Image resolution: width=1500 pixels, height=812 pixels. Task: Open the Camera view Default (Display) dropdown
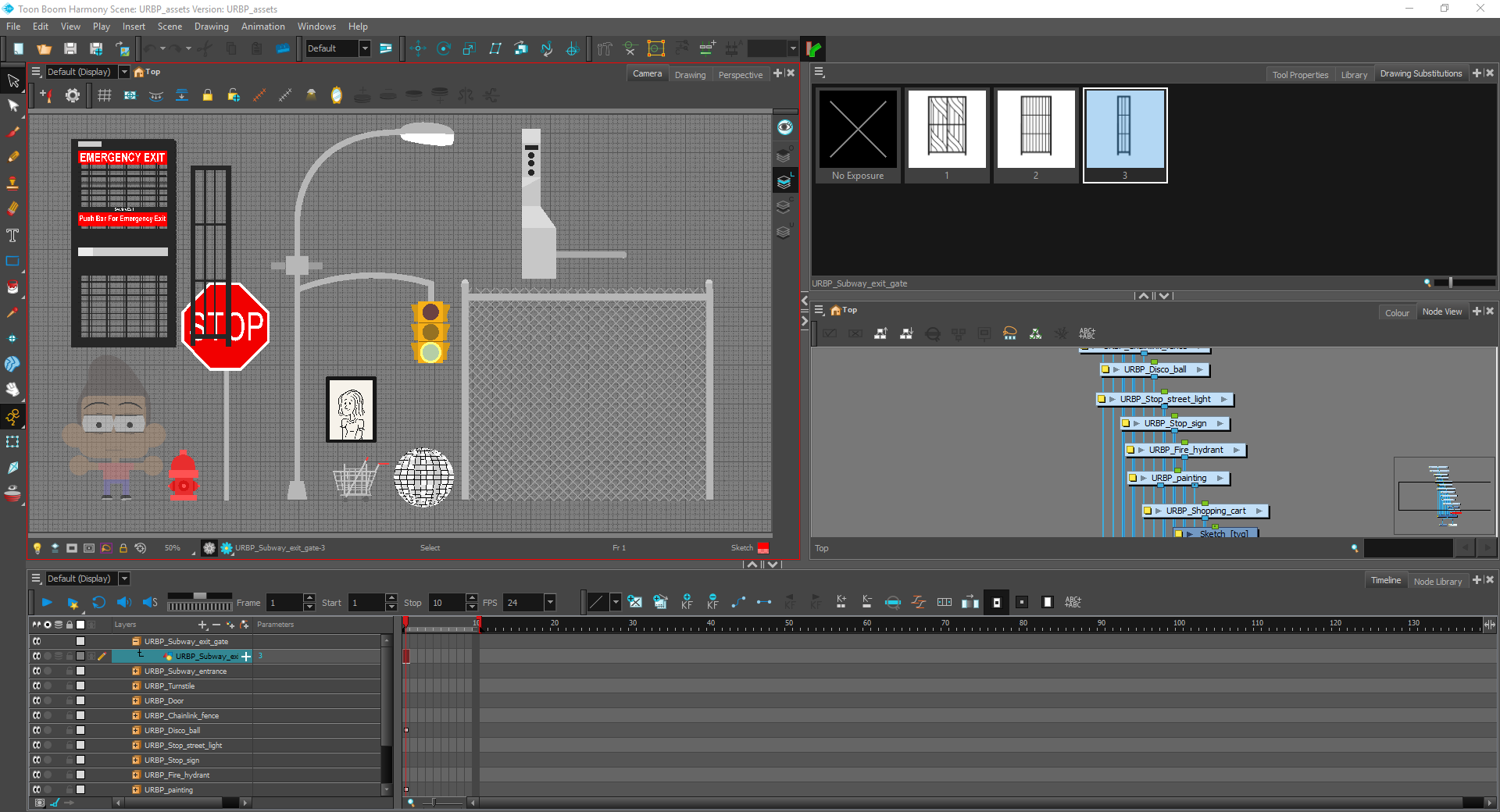coord(124,72)
